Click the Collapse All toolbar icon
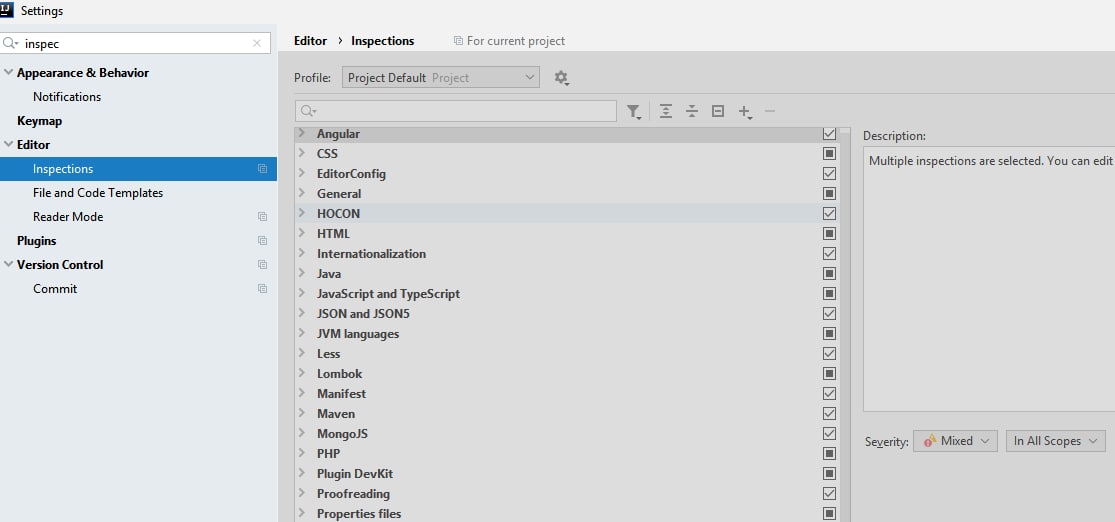The width and height of the screenshot is (1115, 522). coord(692,111)
